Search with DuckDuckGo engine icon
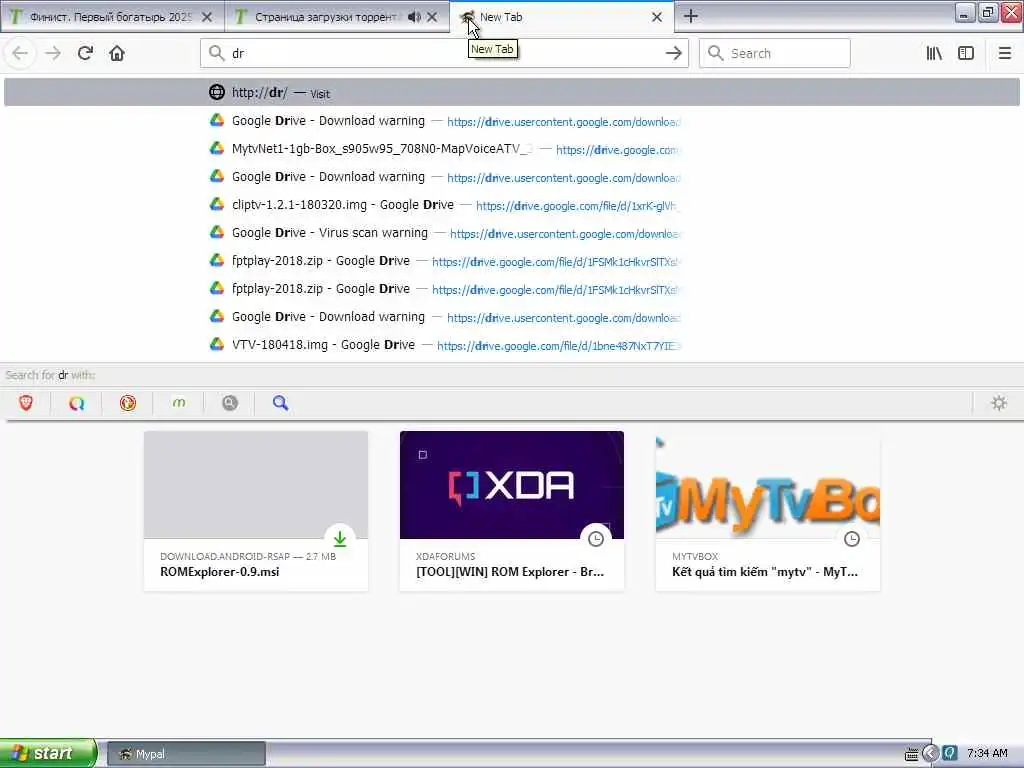This screenshot has height=768, width=1024. coord(127,403)
